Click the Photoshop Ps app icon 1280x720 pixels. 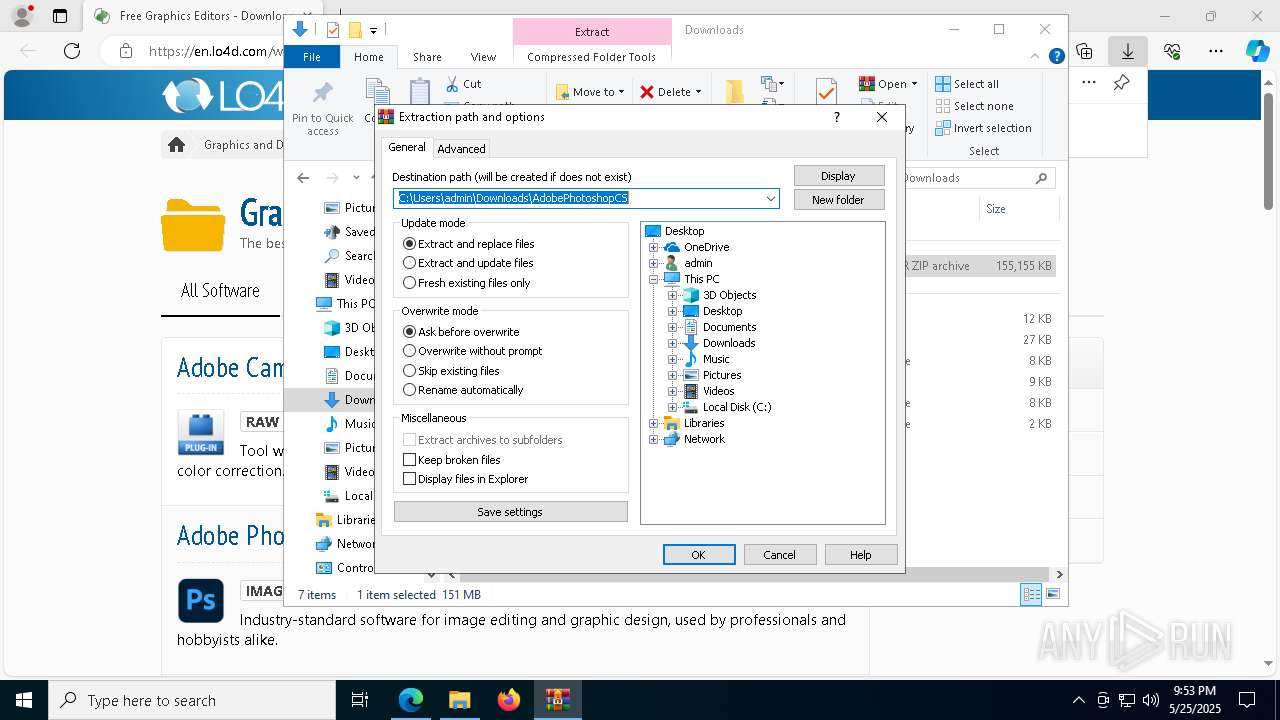[200, 600]
